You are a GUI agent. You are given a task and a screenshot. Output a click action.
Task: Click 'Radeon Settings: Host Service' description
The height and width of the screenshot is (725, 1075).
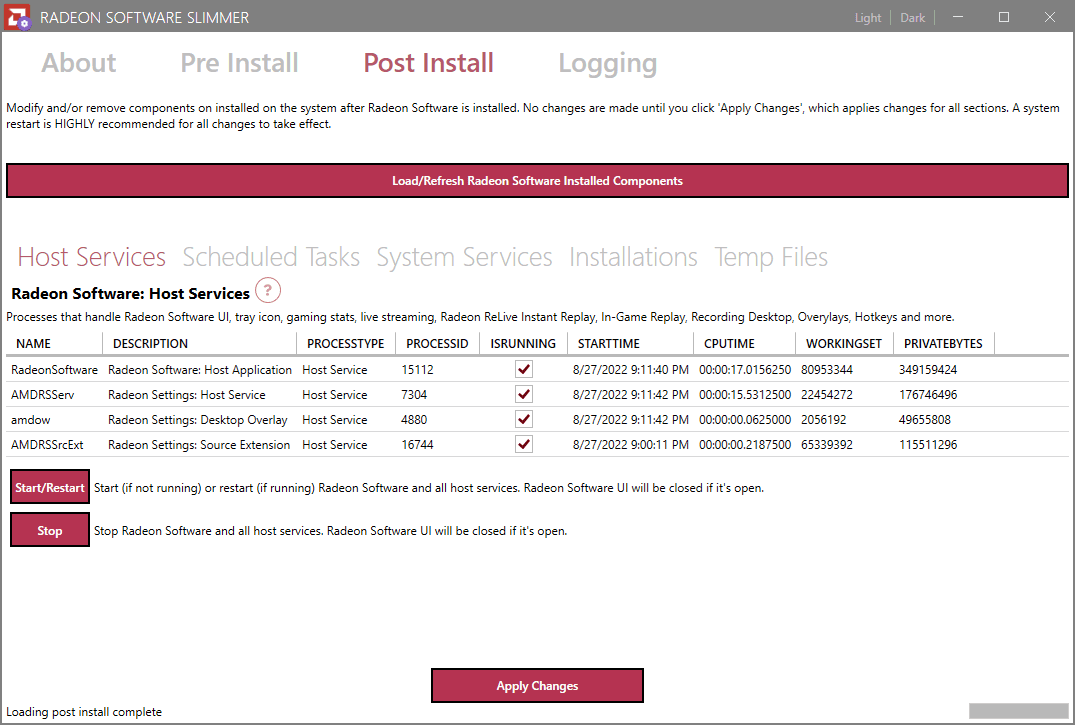click(186, 395)
